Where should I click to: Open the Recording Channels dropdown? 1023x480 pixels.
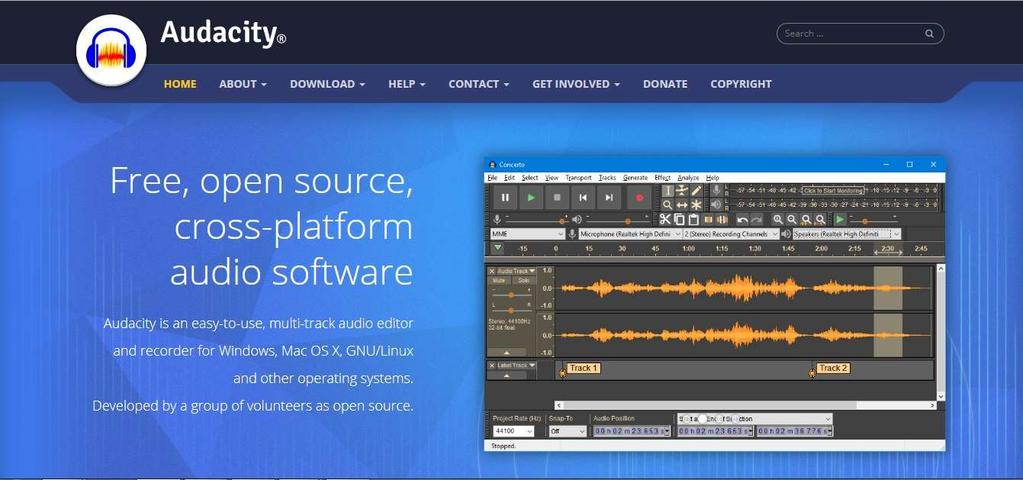coord(731,234)
